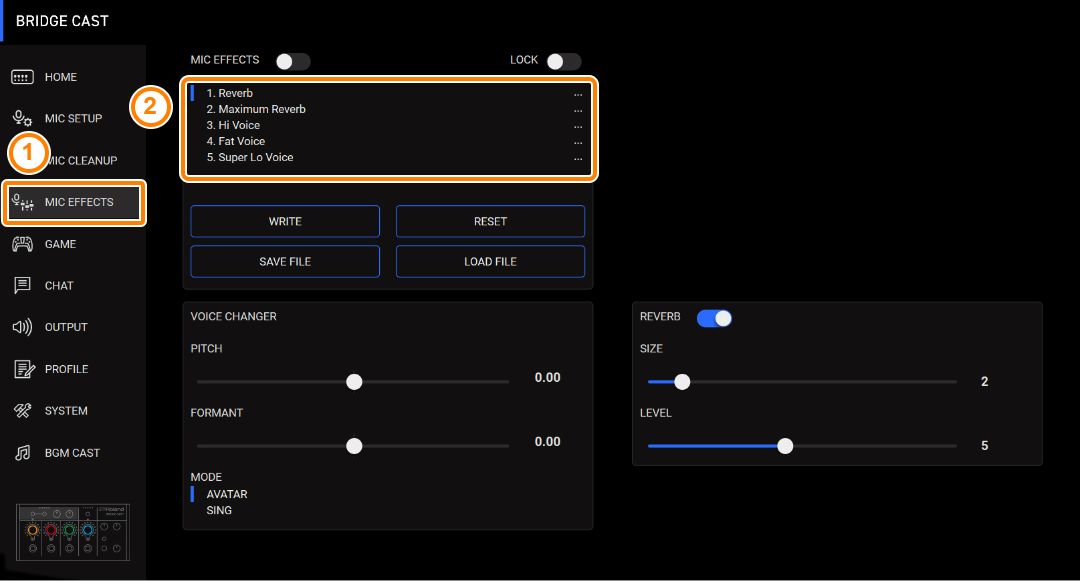1082x584 pixels.
Task: Click the PITCH value 0.00
Action: click(x=547, y=378)
